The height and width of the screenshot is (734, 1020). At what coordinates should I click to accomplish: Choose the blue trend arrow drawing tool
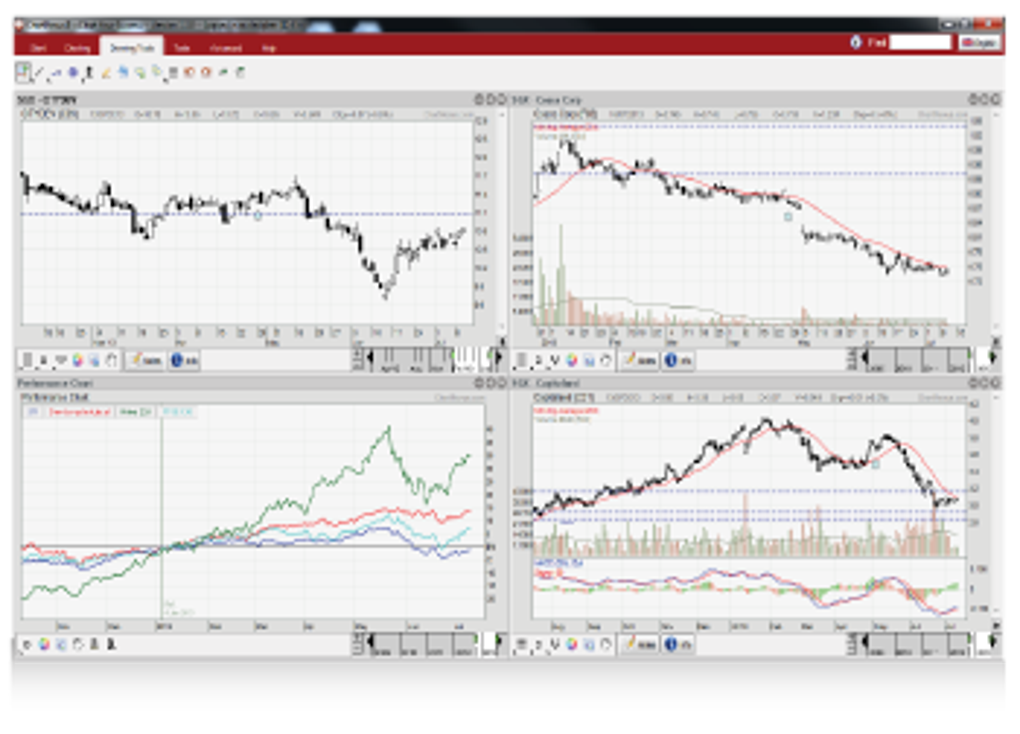(x=56, y=73)
